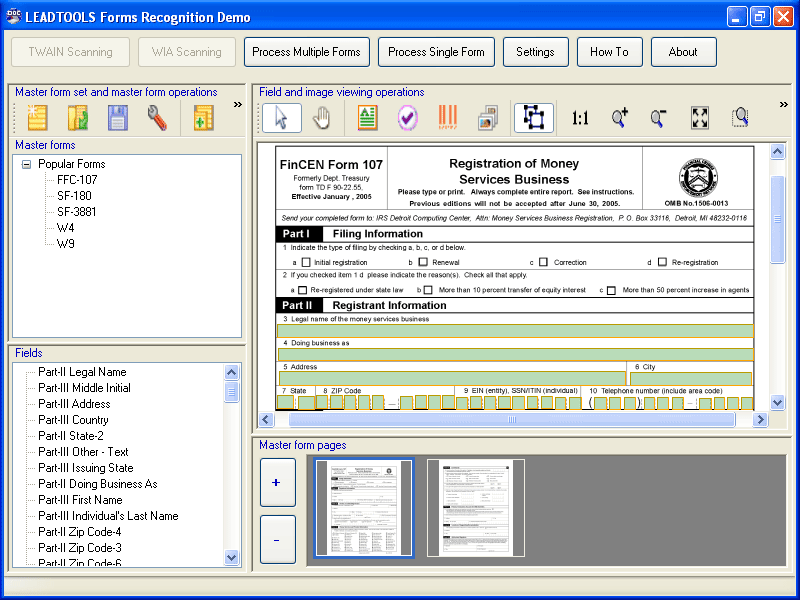Open the wrench and screwdriver tools icon
The height and width of the screenshot is (600, 800).
(x=158, y=117)
